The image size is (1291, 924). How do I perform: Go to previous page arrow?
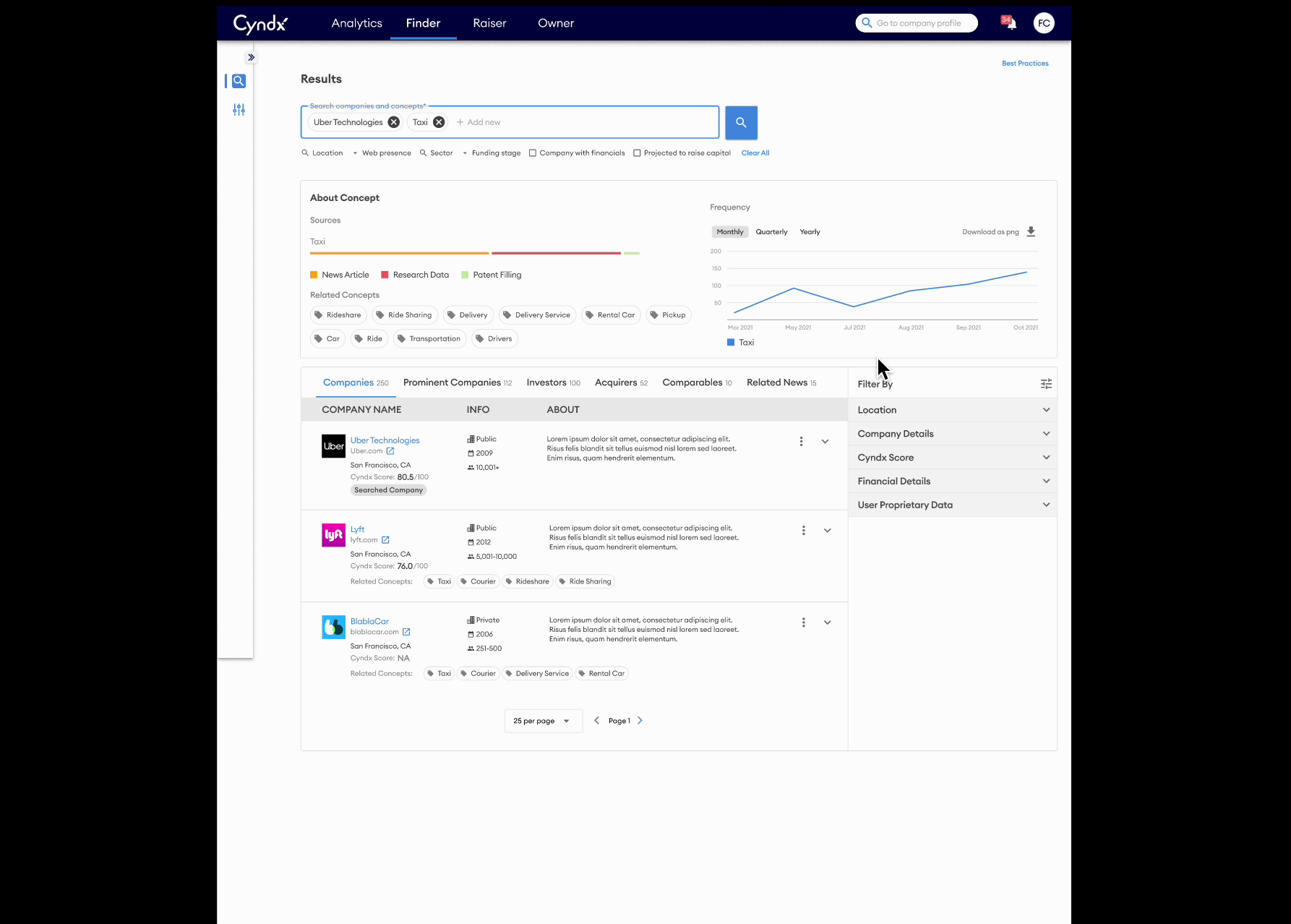tap(596, 720)
